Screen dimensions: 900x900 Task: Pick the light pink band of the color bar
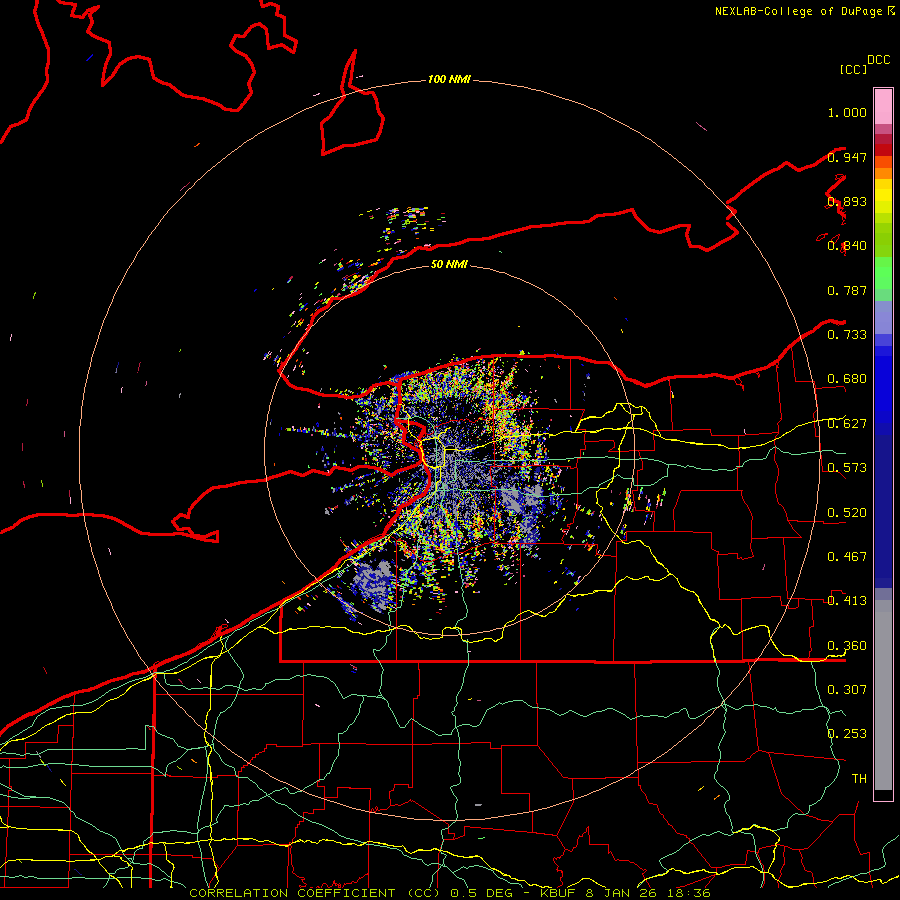[x=883, y=107]
